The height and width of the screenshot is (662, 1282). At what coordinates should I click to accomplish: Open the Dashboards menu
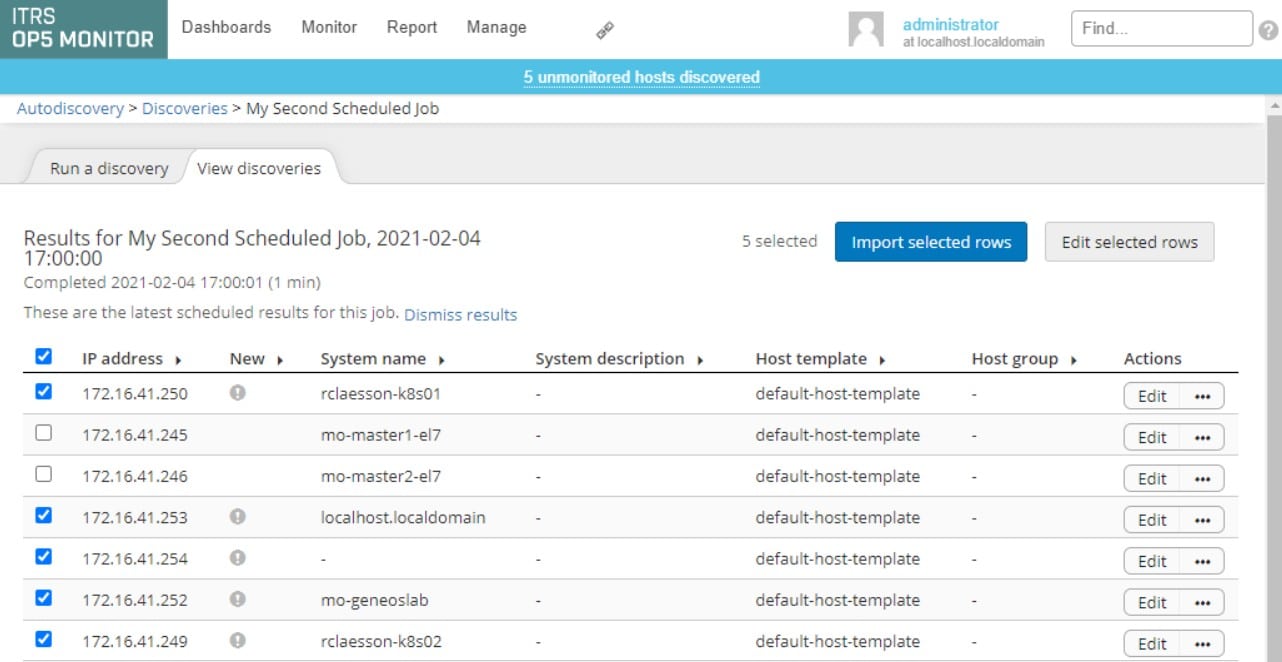click(x=226, y=28)
